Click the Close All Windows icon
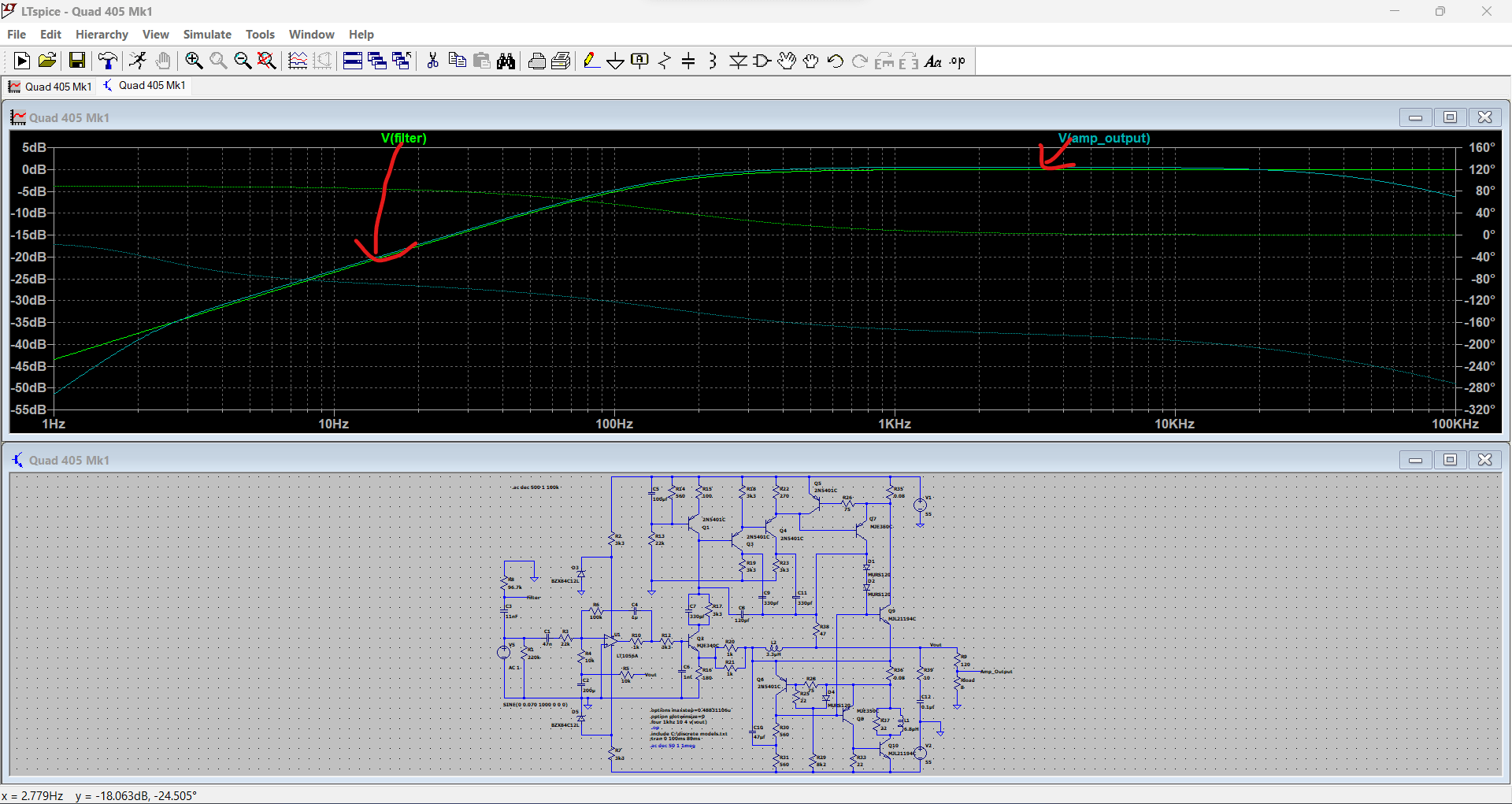 pyautogui.click(x=402, y=61)
